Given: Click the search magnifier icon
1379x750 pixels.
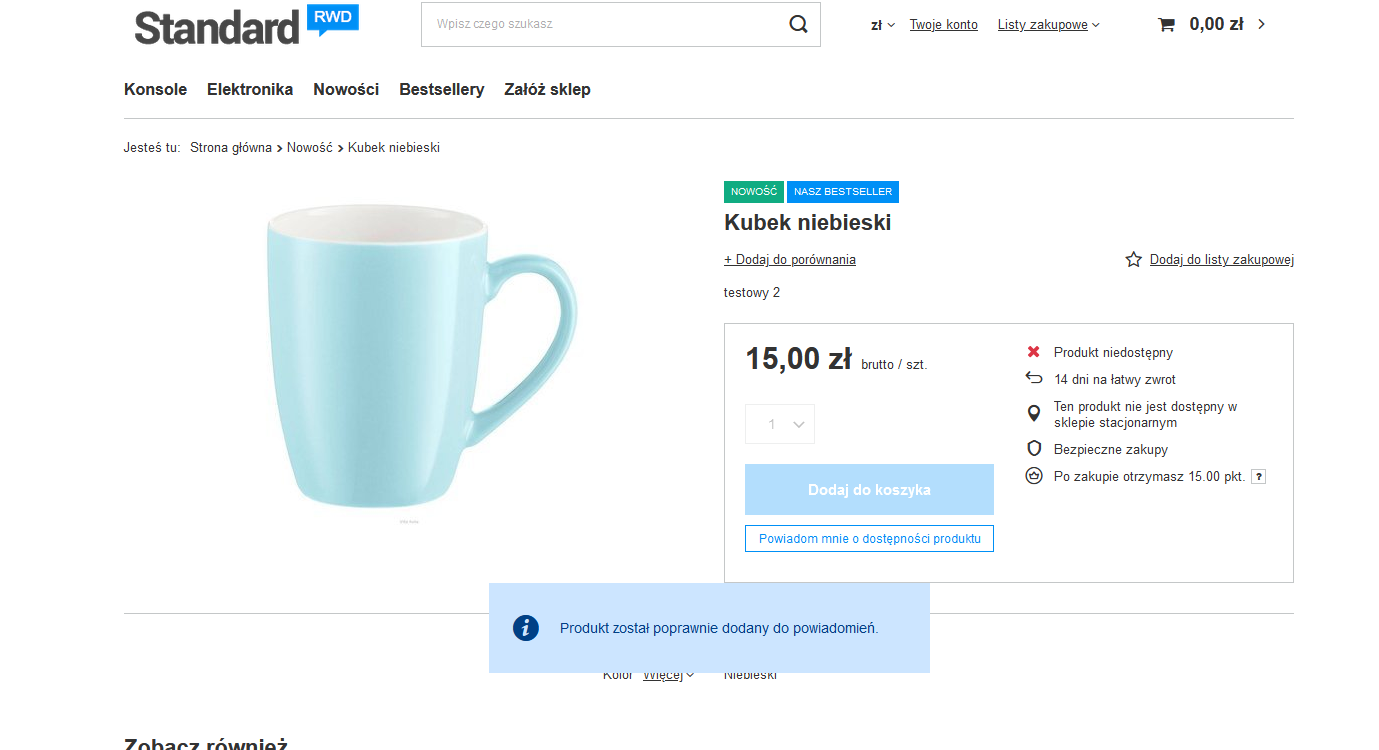Looking at the screenshot, I should [798, 24].
